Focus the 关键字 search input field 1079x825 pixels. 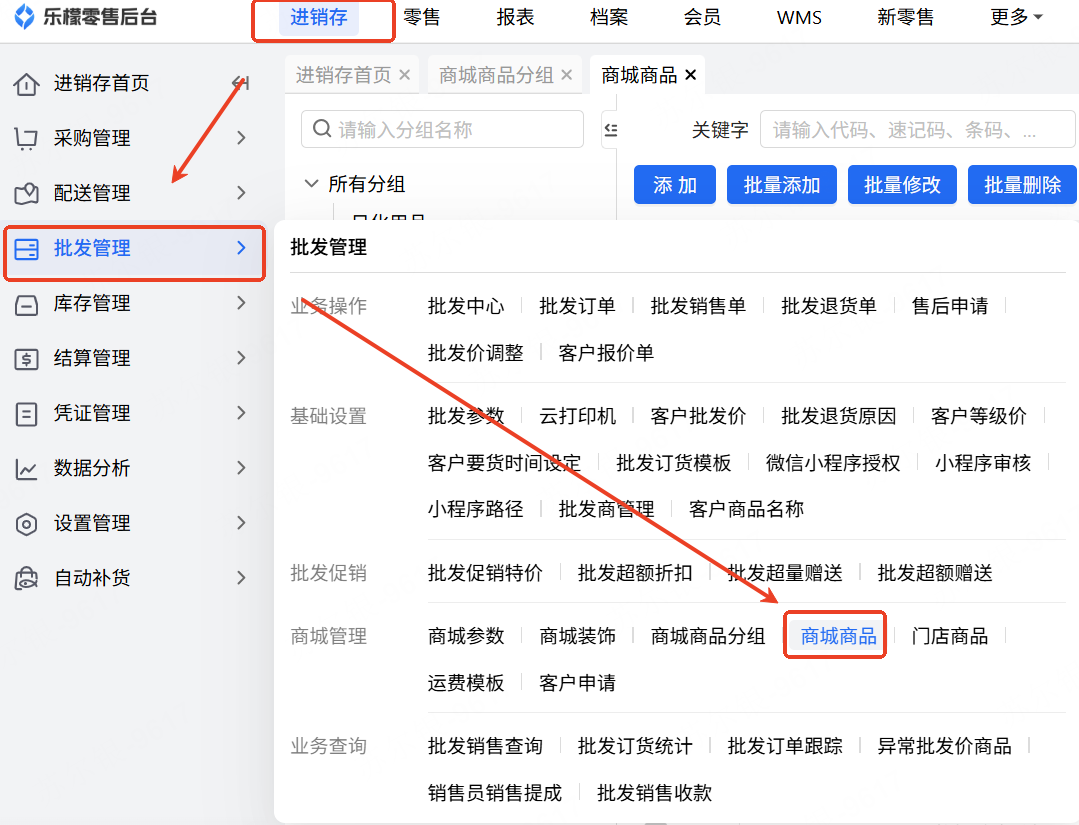(917, 129)
